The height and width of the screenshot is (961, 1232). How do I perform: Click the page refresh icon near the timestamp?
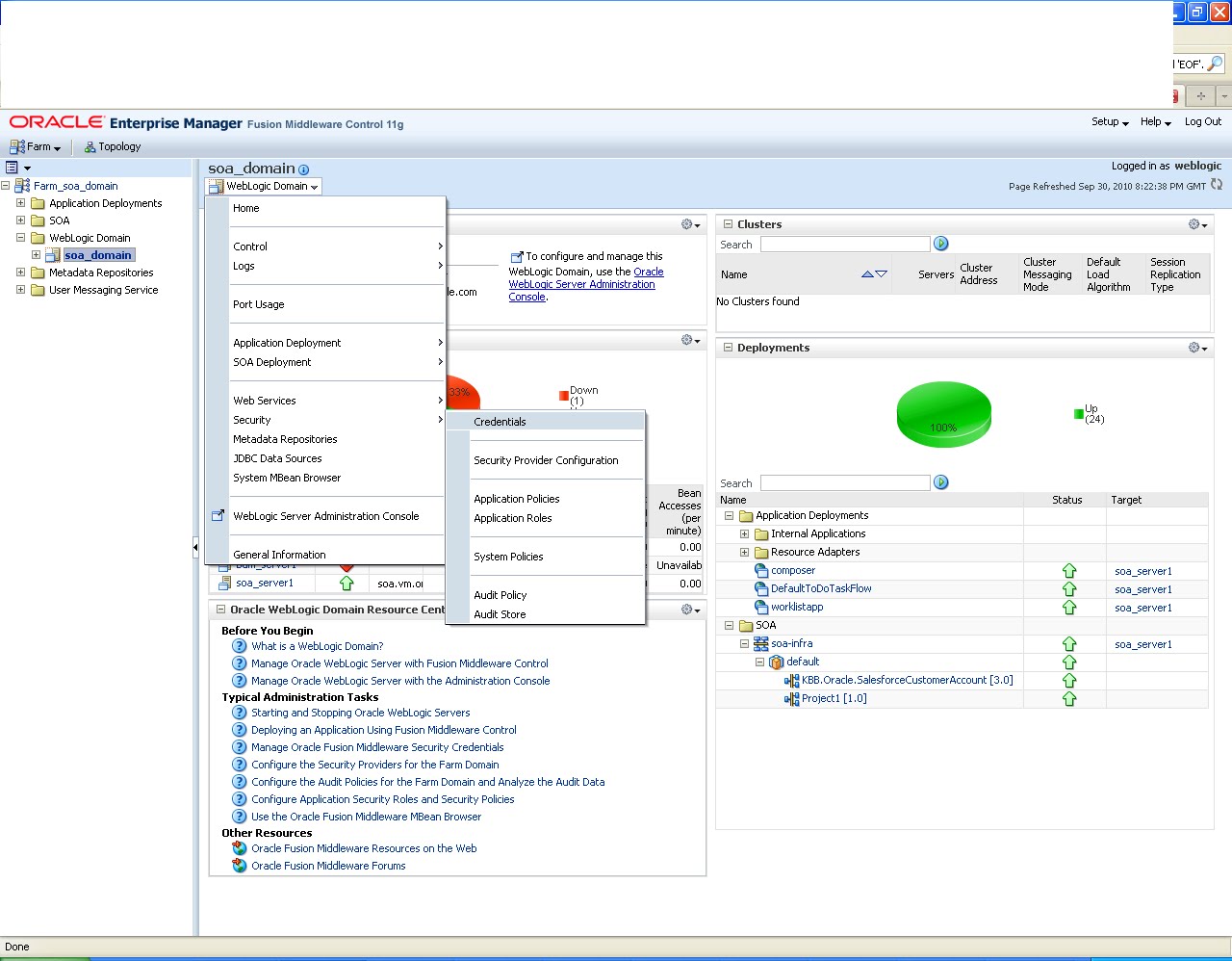[1217, 185]
